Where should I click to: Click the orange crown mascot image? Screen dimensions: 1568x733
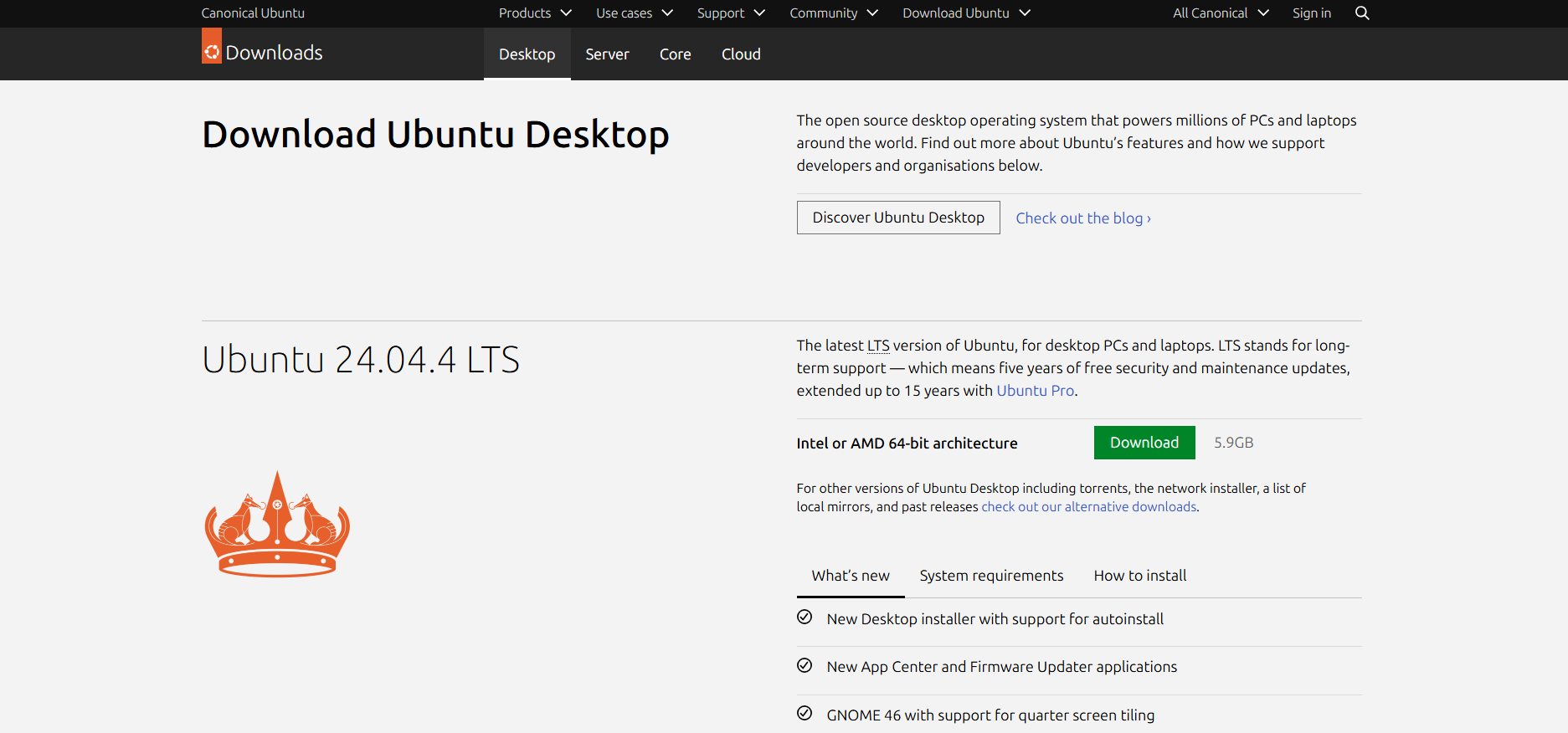tap(277, 525)
